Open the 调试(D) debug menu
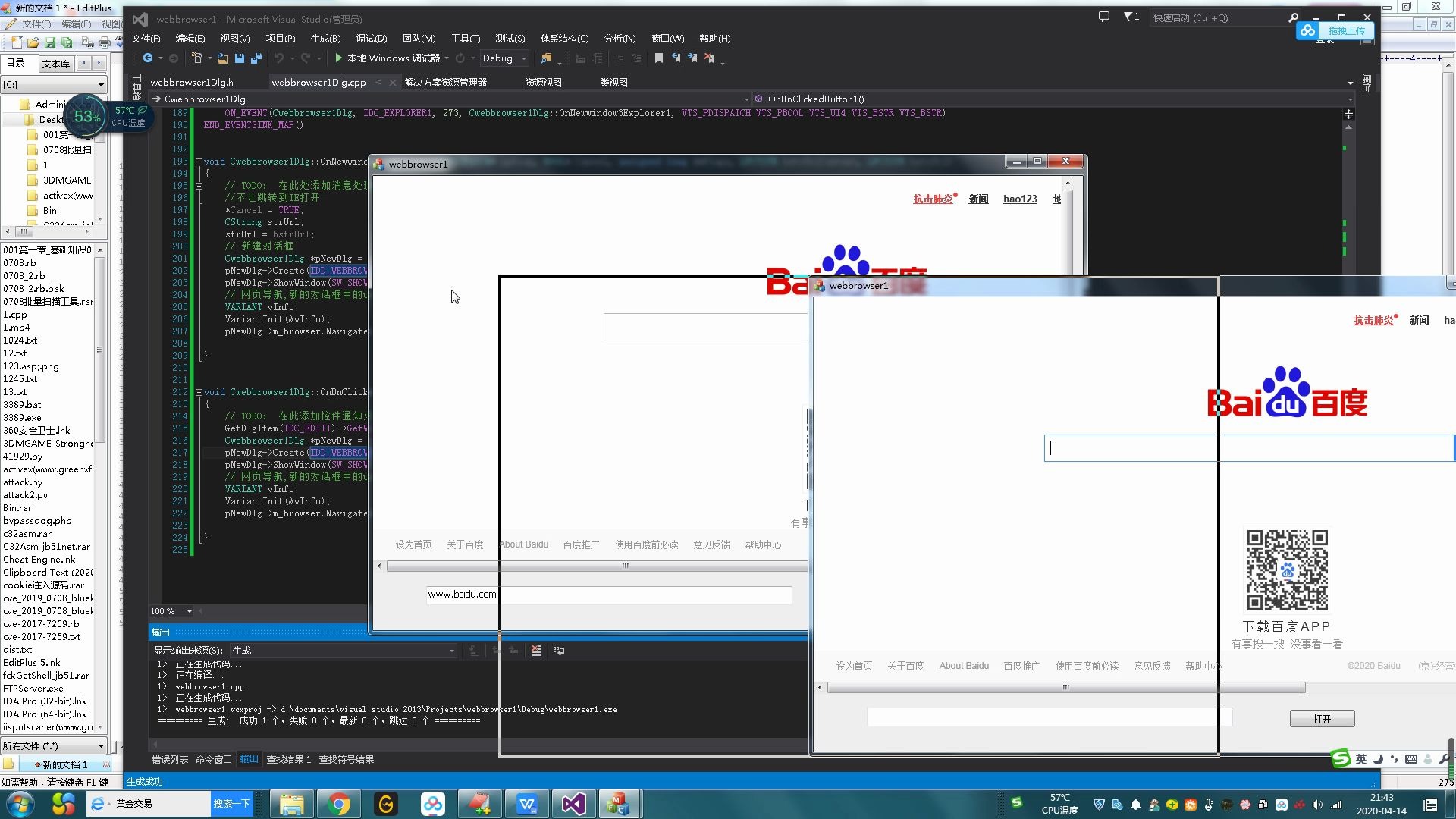This screenshot has width=1456, height=819. tap(371, 38)
